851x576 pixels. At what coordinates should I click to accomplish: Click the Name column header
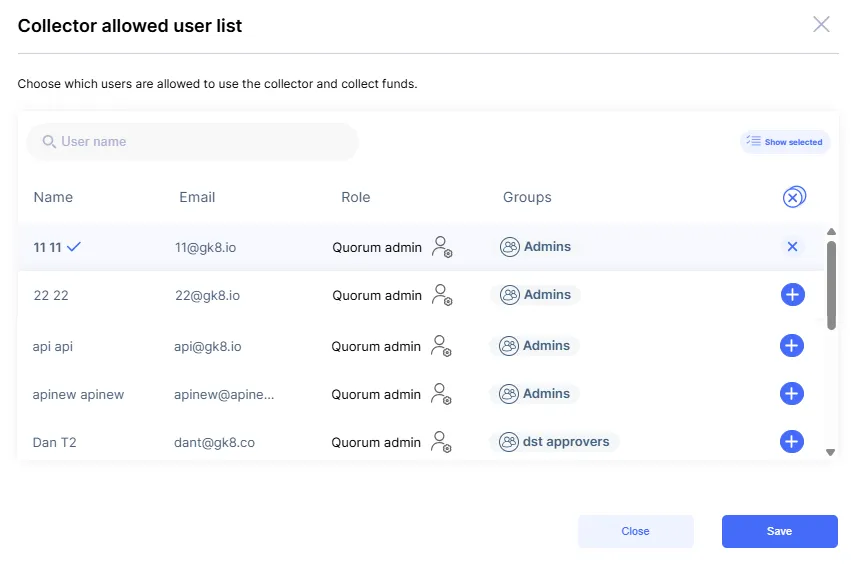[53, 197]
